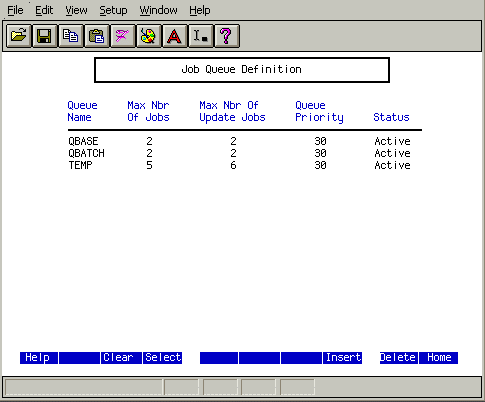485x402 pixels.
Task: Open the Window menu
Action: [158, 10]
